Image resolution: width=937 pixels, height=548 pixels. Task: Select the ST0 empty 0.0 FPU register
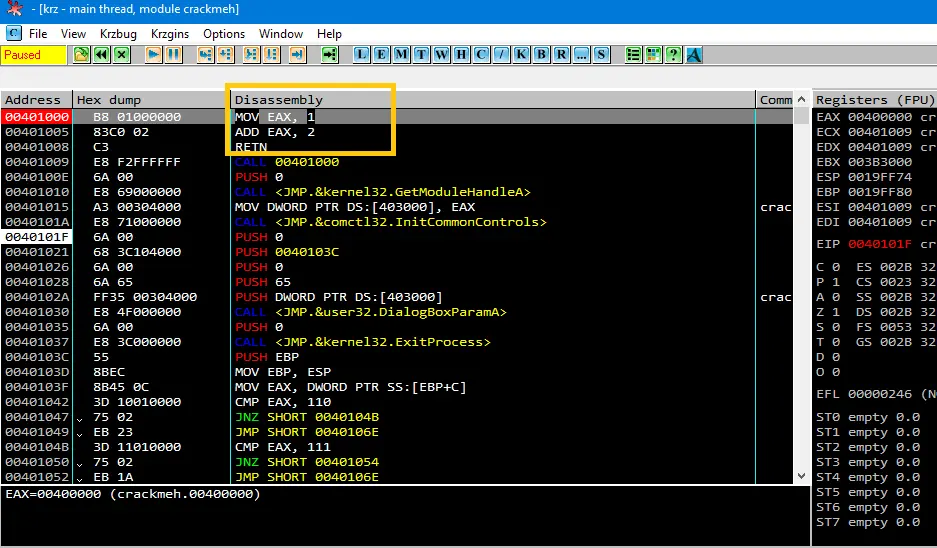(x=868, y=417)
